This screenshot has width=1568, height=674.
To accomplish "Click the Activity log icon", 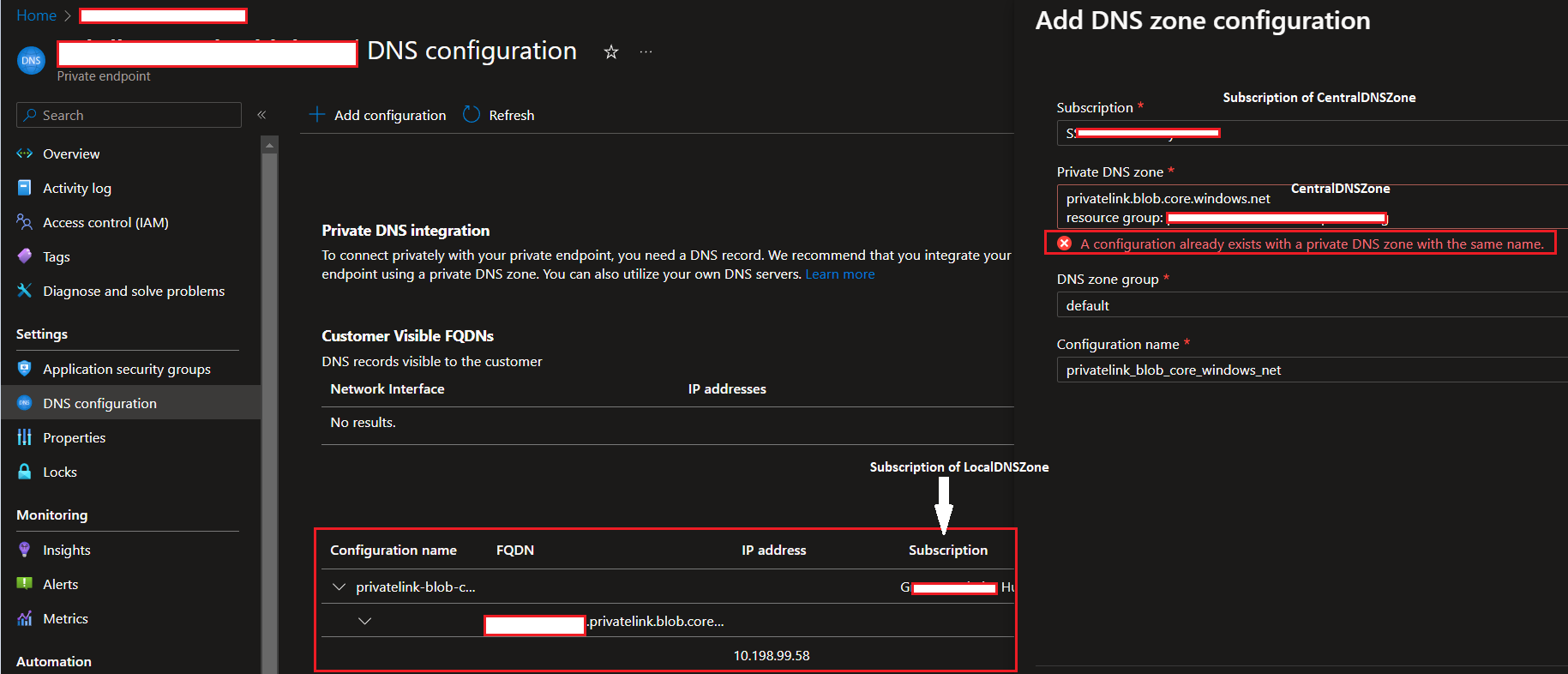I will 25,188.
